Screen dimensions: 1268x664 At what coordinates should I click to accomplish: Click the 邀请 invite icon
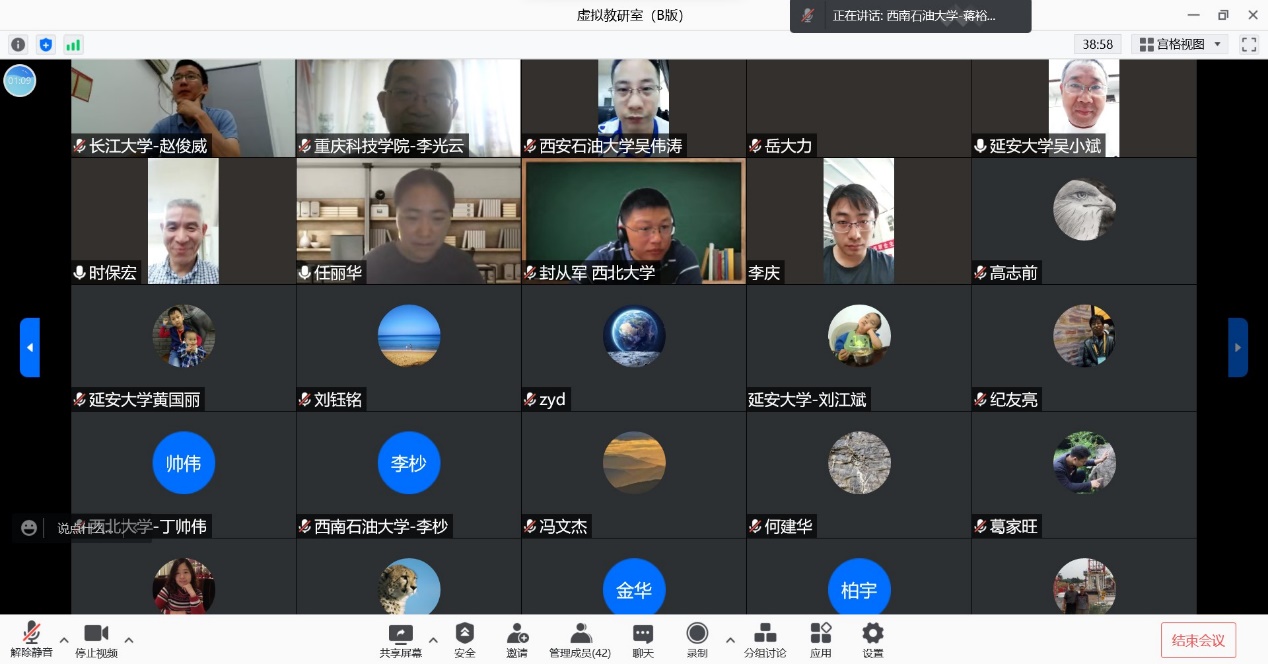(517, 639)
